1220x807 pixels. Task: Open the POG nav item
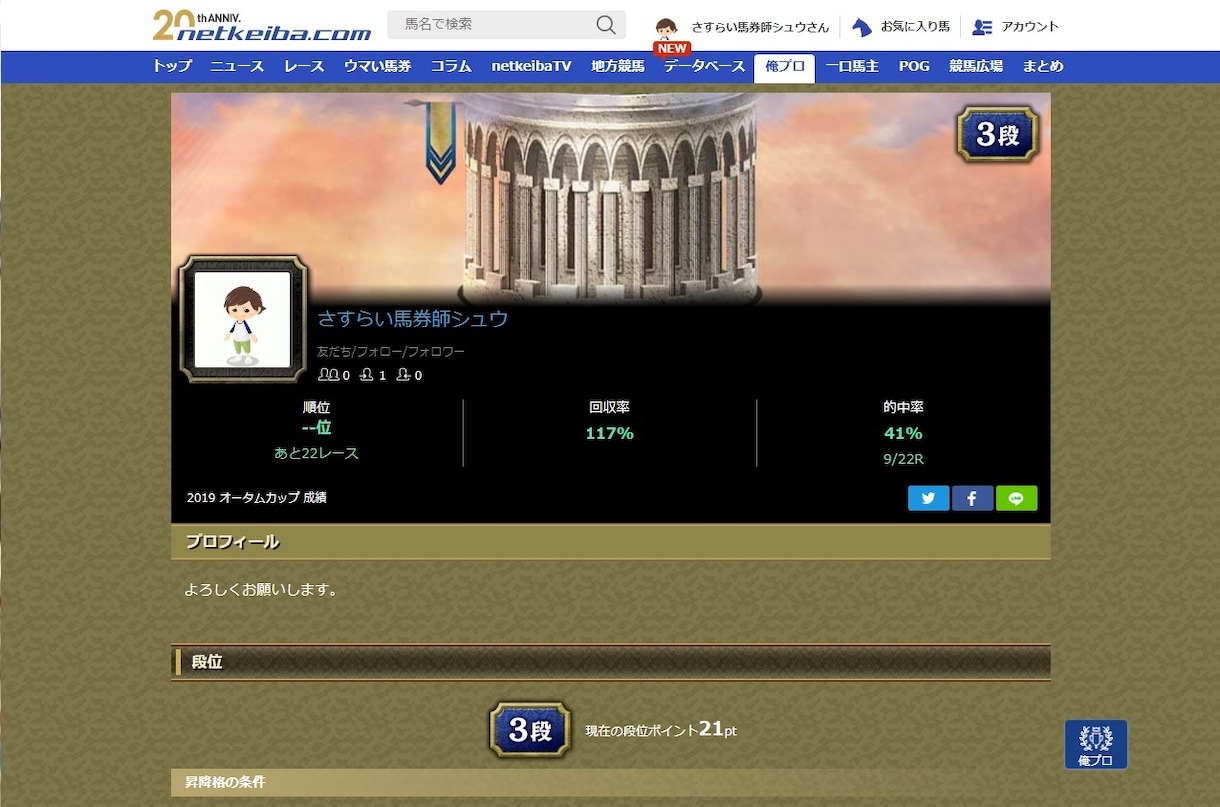click(914, 66)
